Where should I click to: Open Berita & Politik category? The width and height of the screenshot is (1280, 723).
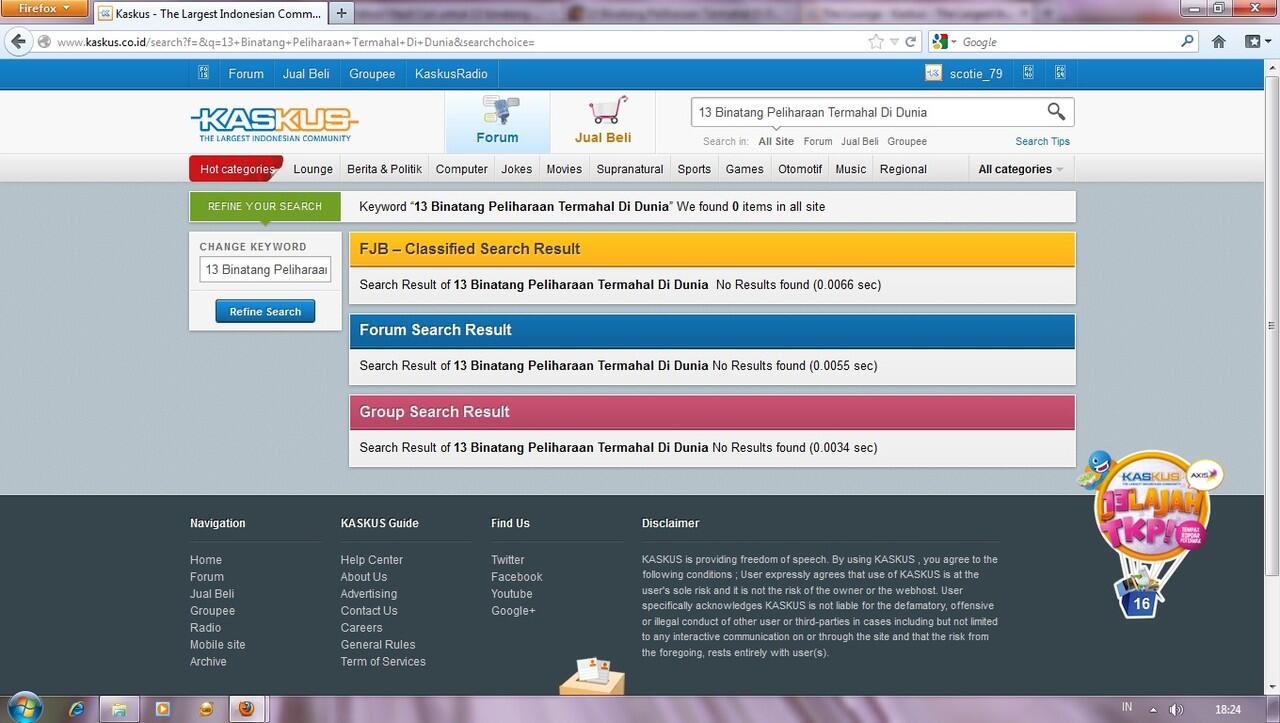[384, 169]
